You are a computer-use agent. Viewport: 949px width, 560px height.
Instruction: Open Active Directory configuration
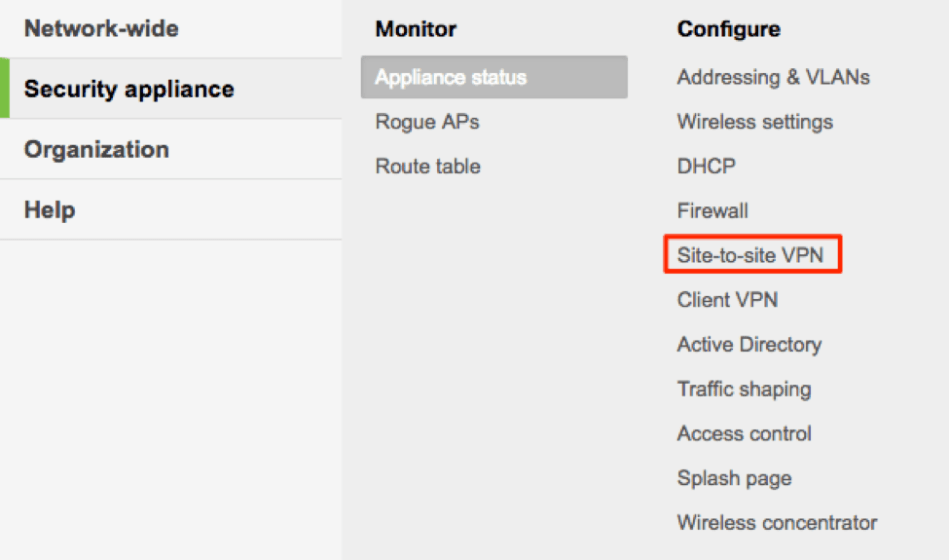(749, 344)
